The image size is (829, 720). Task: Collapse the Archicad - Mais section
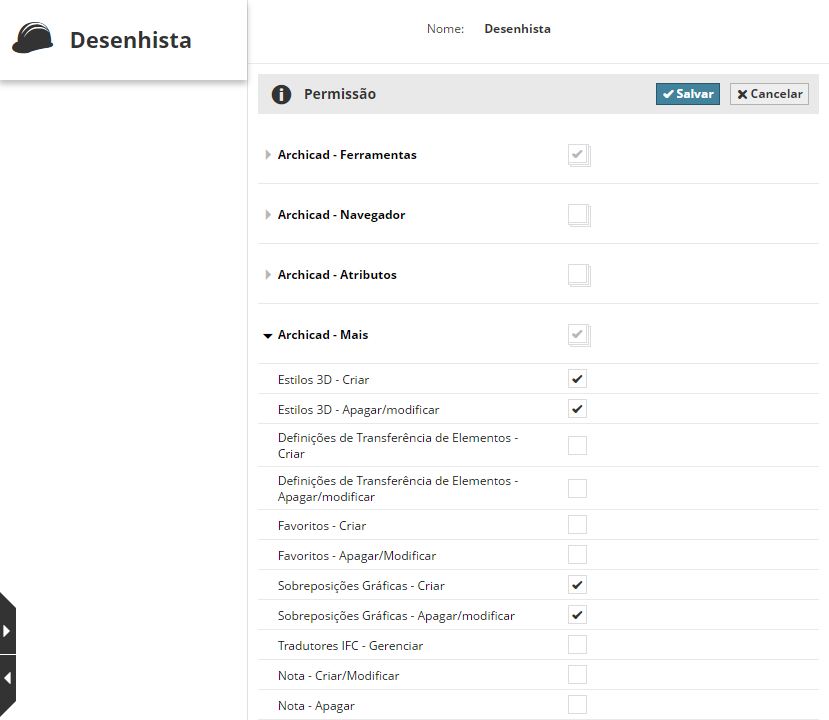(x=268, y=336)
